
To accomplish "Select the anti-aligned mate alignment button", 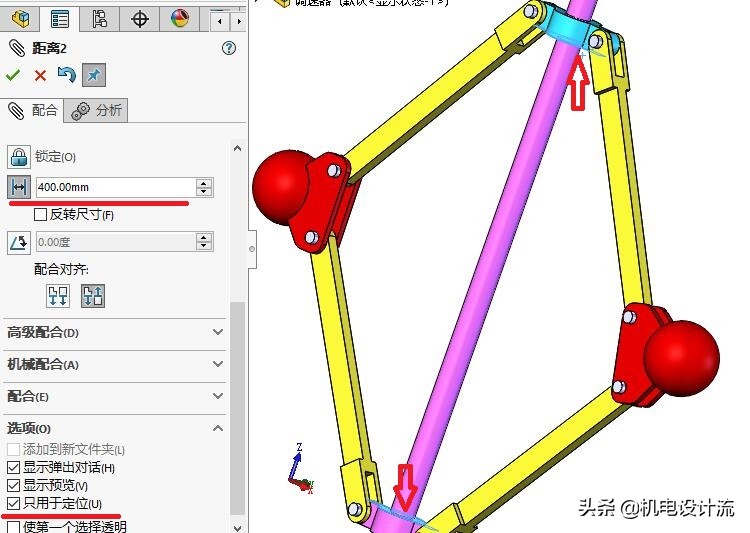I will click(93, 296).
